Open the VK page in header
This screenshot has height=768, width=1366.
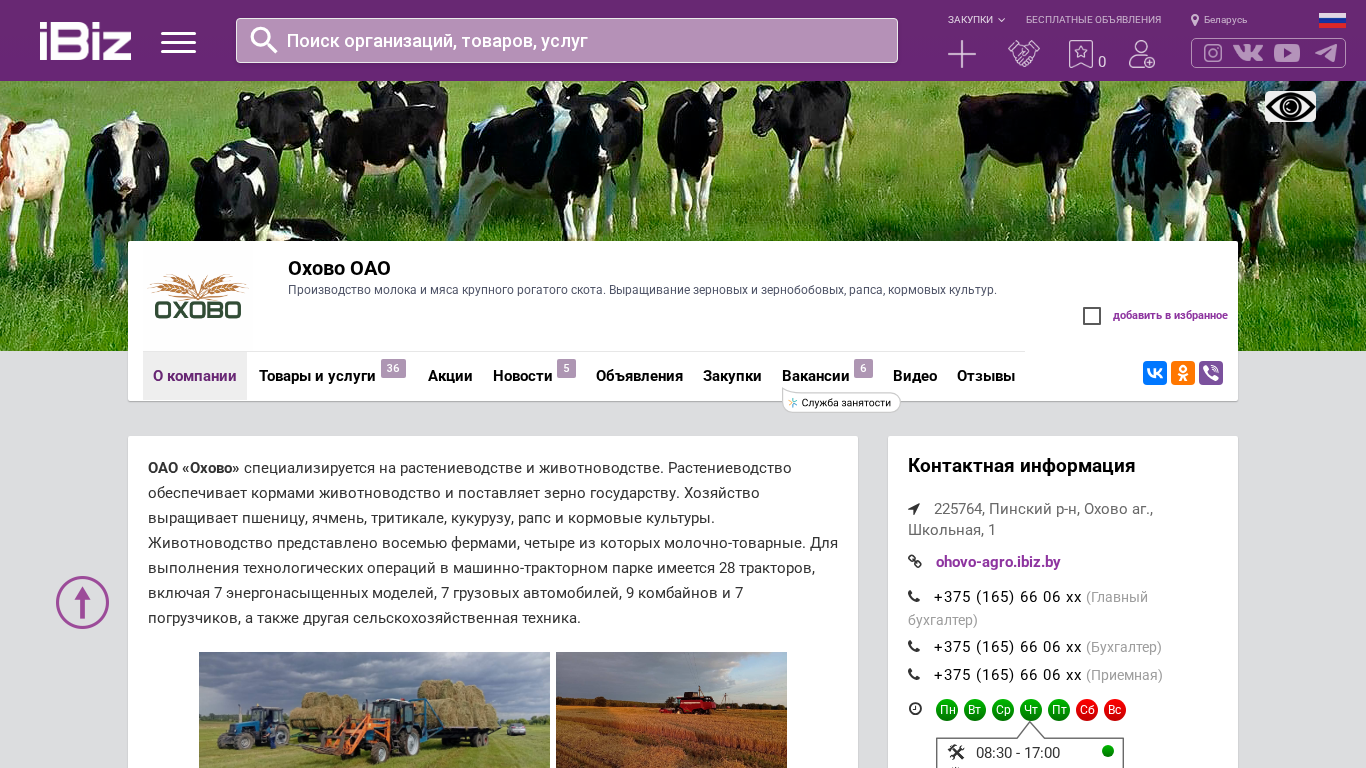(1248, 53)
